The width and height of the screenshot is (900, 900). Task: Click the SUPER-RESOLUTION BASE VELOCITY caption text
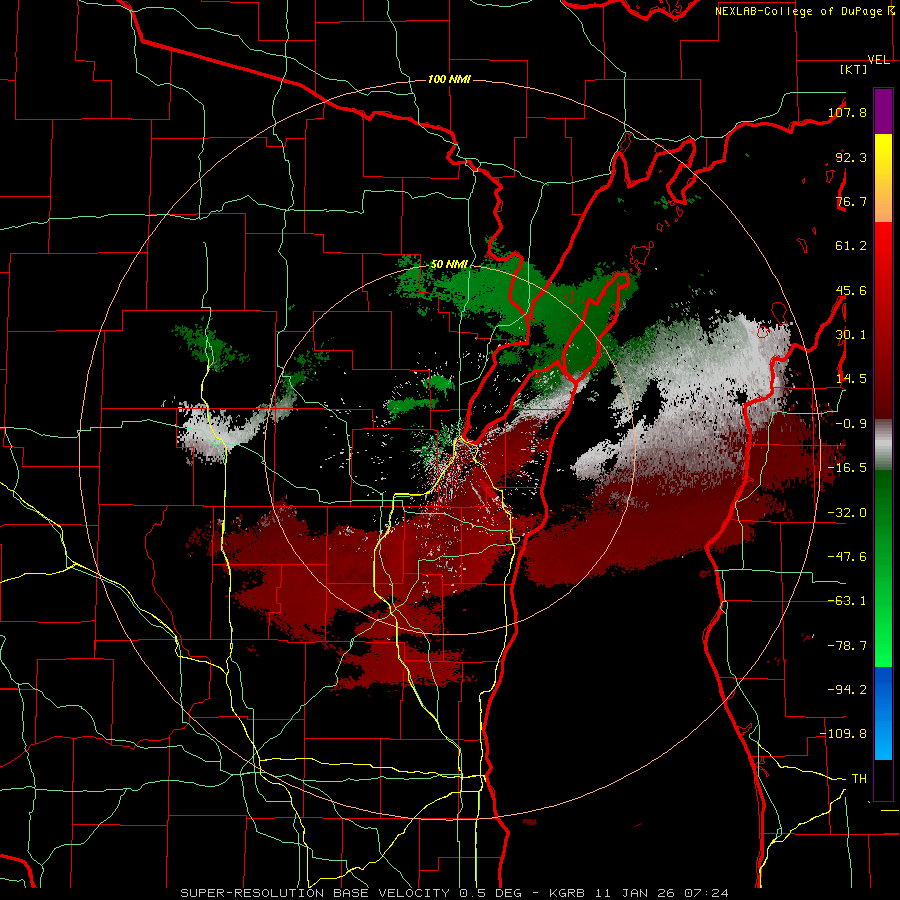pyautogui.click(x=315, y=893)
